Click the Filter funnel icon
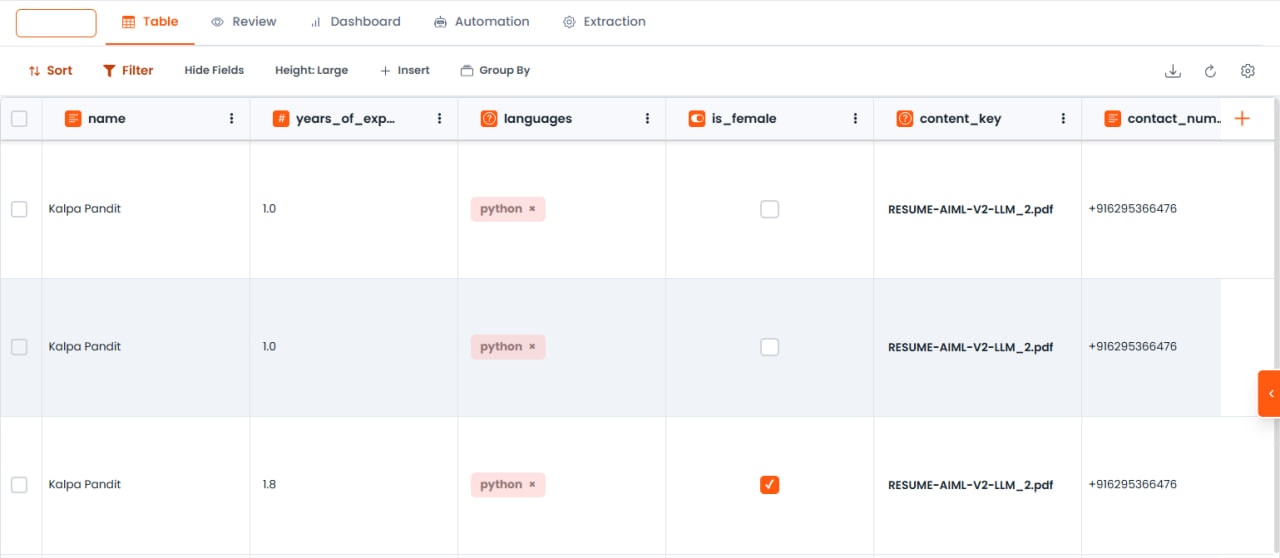Screen dimensions: 1280x558 (x=109, y=71)
